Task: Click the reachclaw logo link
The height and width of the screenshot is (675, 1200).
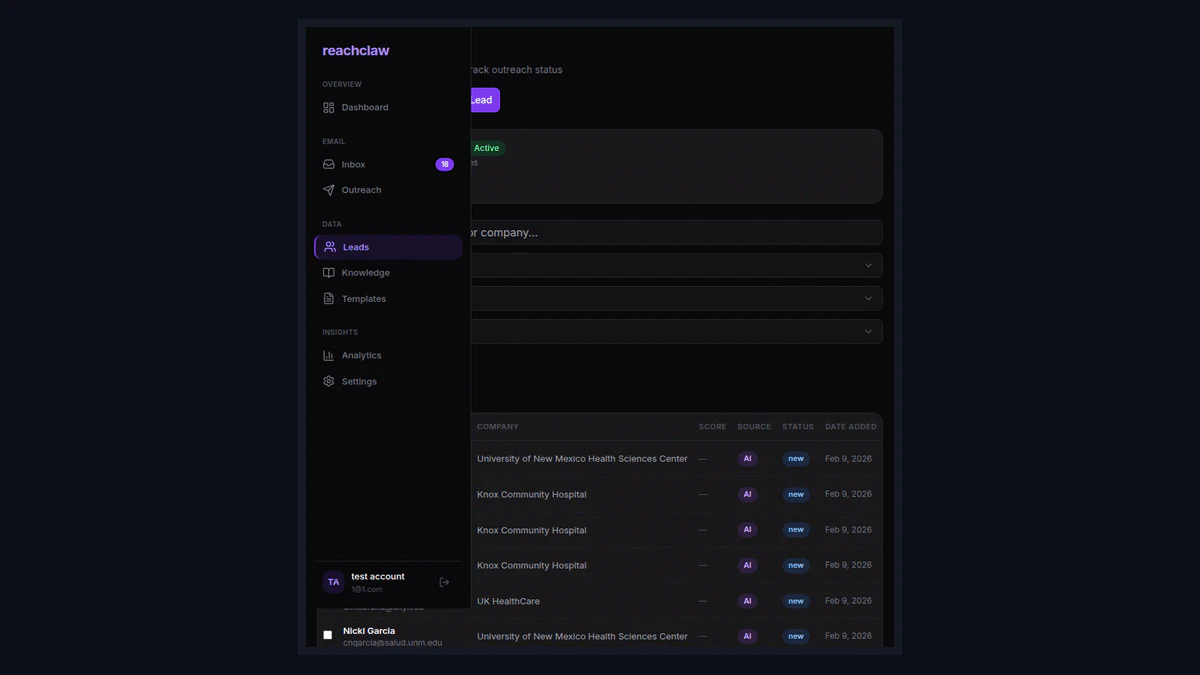Action: [356, 51]
